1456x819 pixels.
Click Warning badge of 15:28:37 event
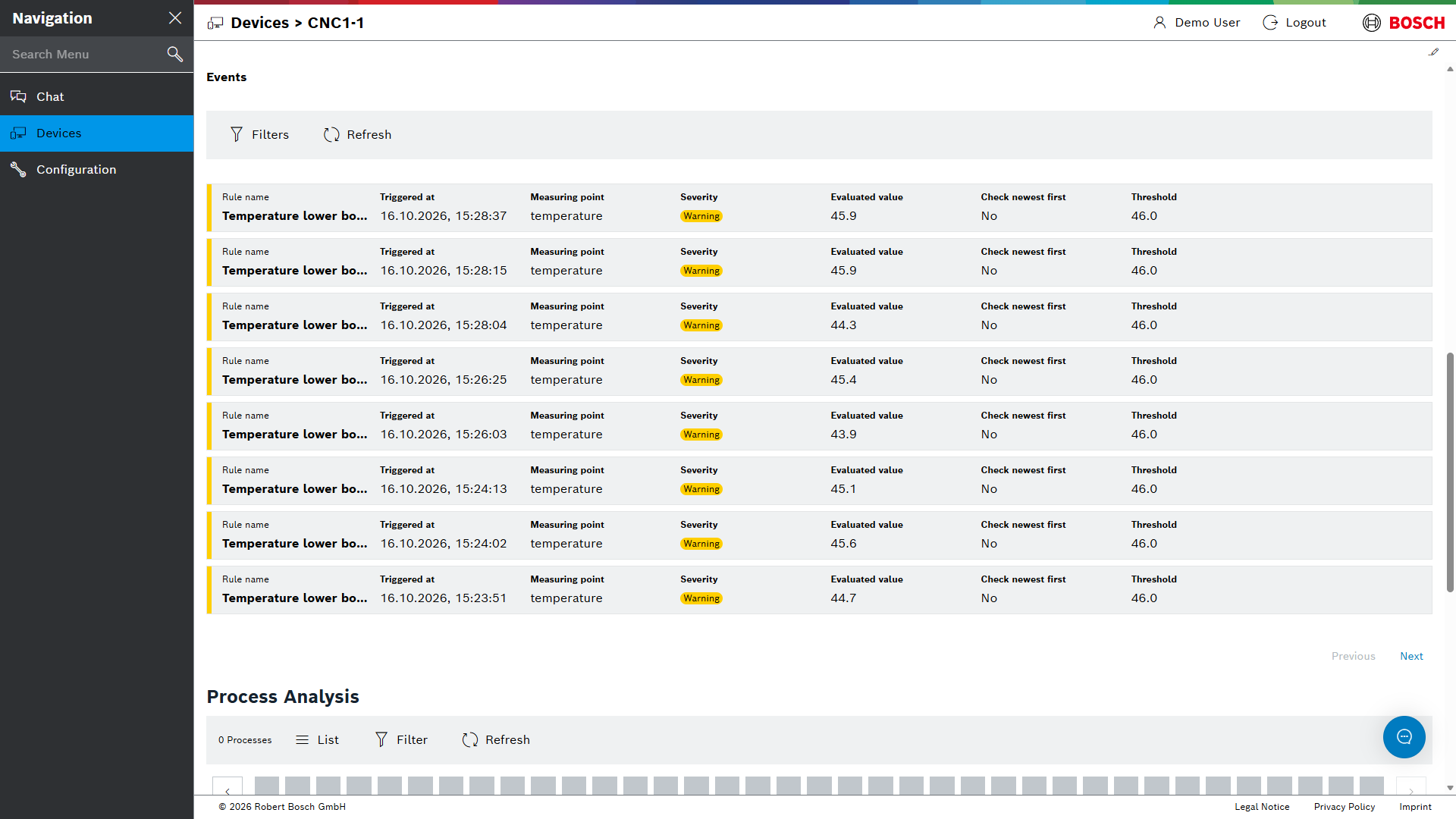coord(701,216)
